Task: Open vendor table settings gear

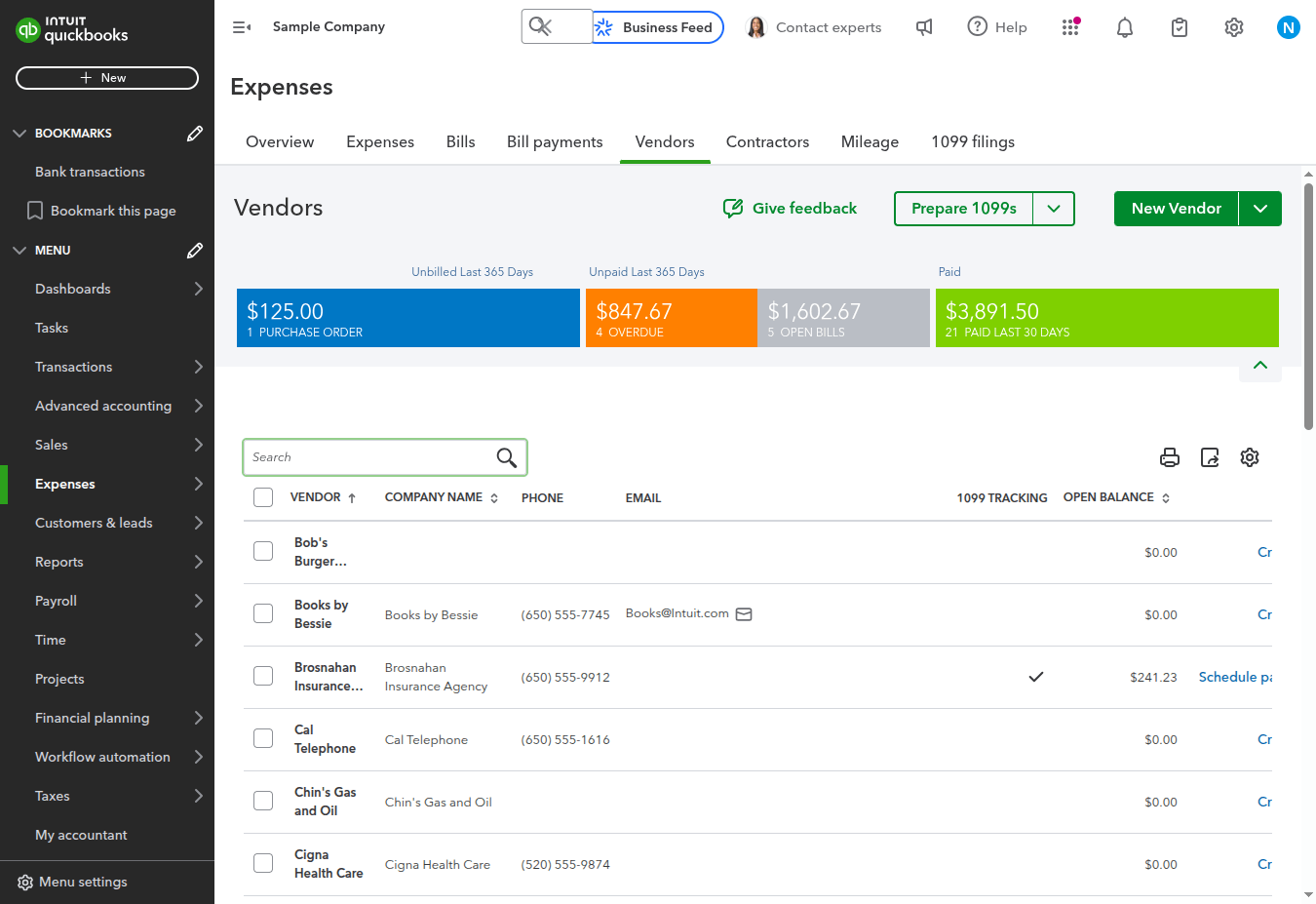Action: pyautogui.click(x=1250, y=457)
